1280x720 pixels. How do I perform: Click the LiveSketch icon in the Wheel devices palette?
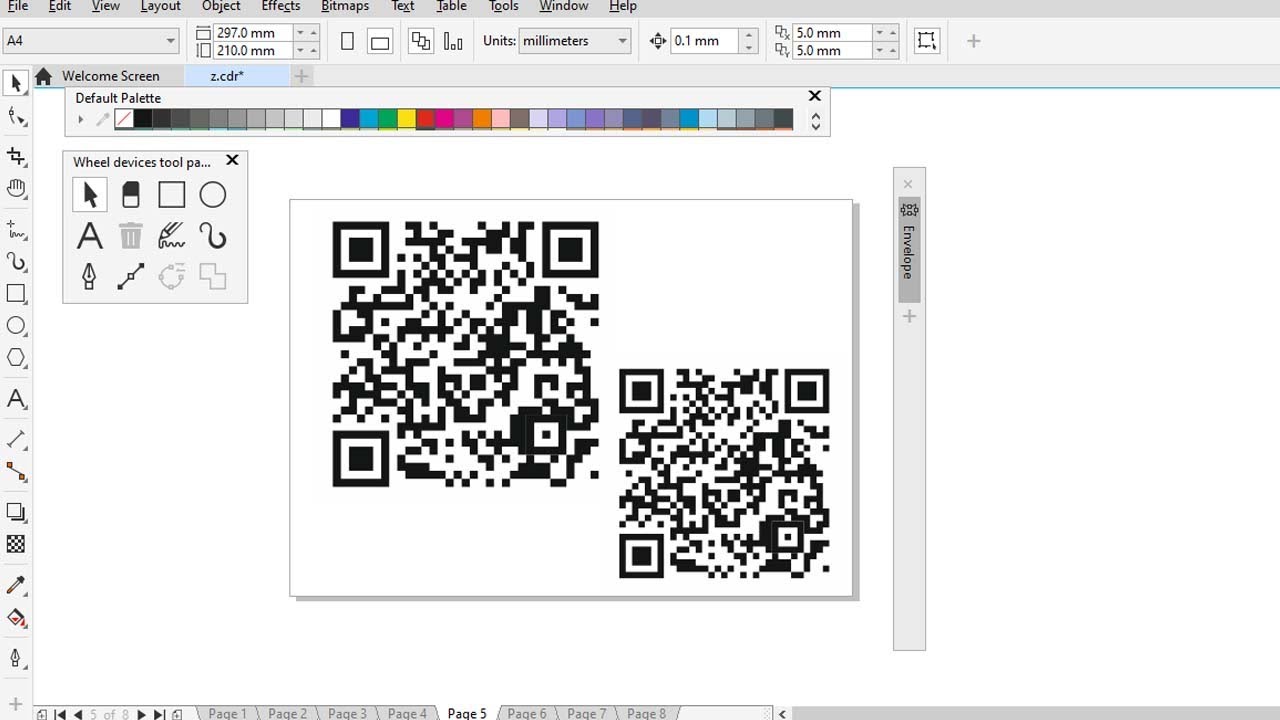[x=172, y=236]
